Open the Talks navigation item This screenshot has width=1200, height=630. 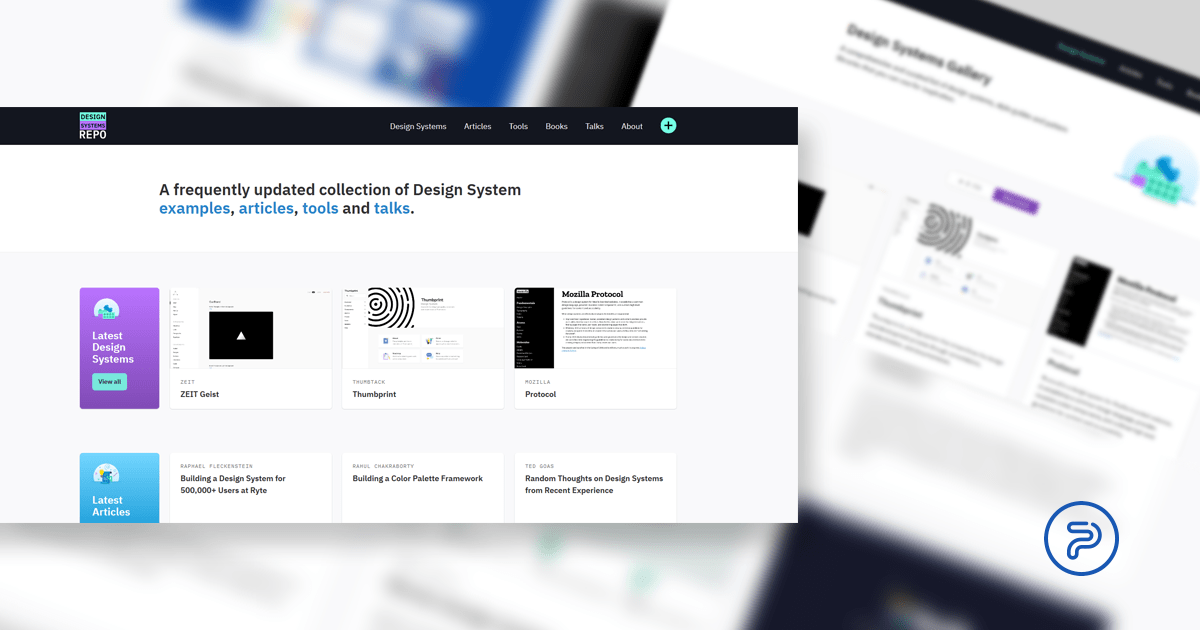[x=594, y=126]
